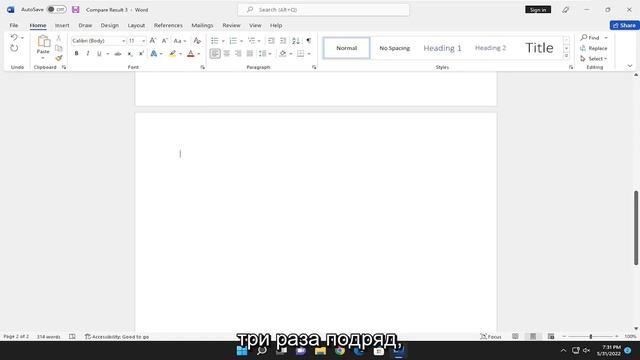640x360 pixels.
Task: Open the Borders dropdown arrow
Action: (309, 53)
